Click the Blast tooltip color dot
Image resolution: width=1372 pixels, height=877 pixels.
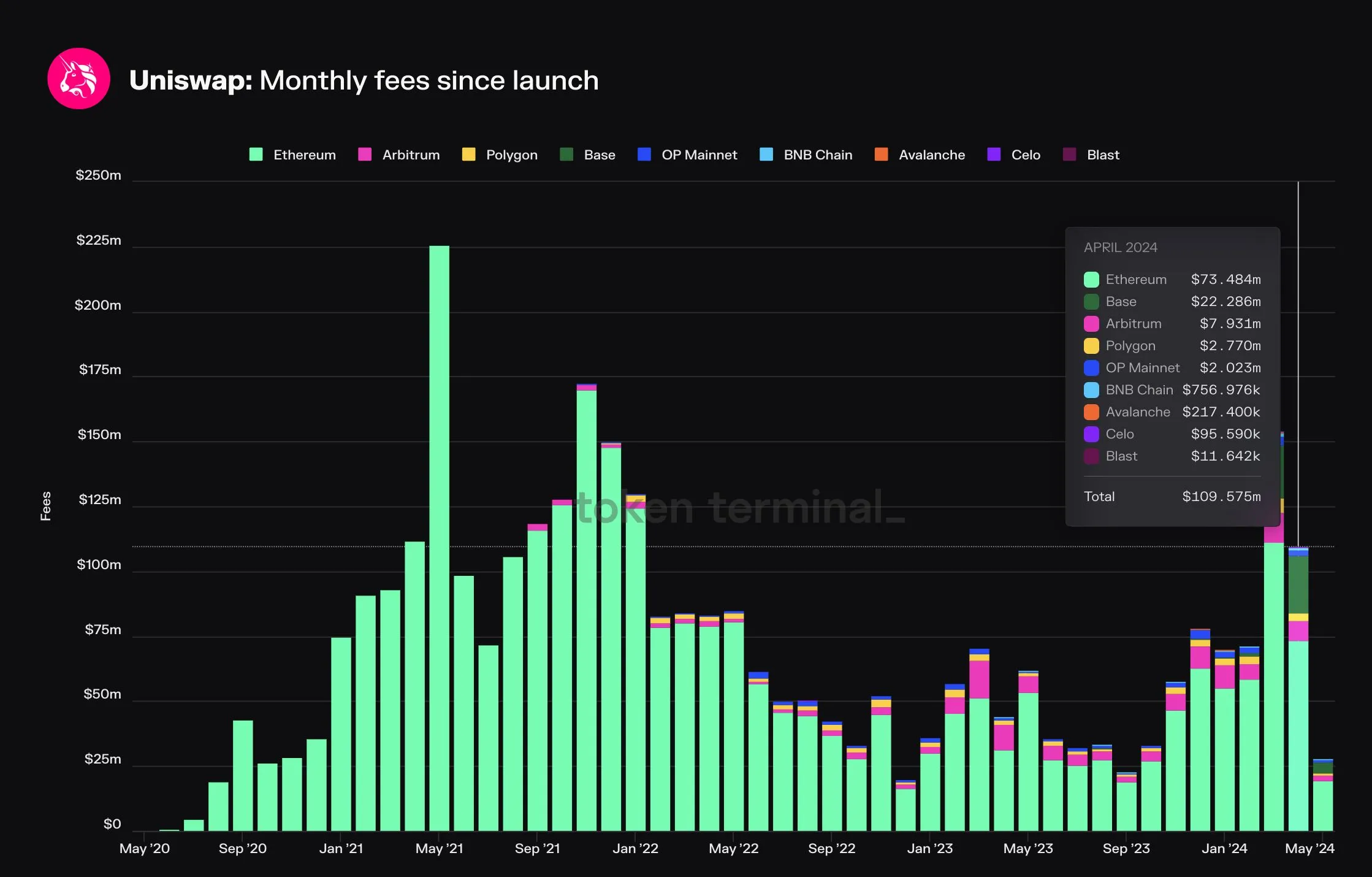point(1091,456)
